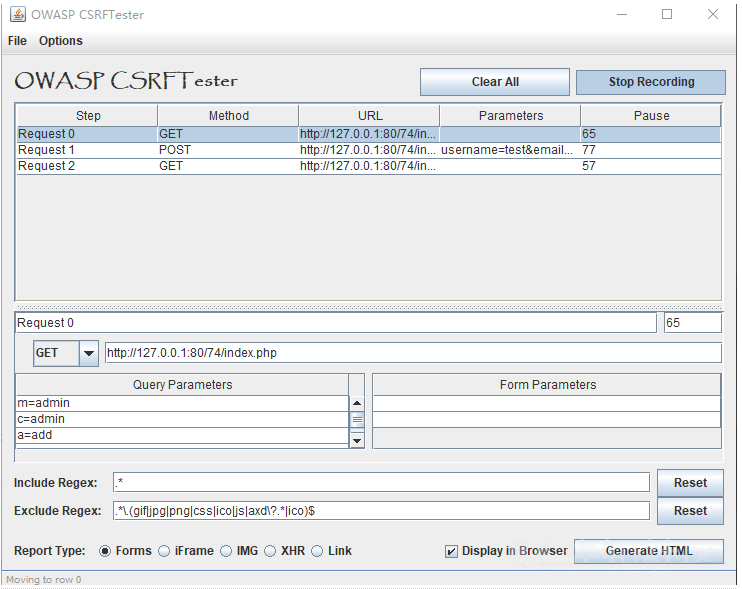Minimize the CSRFTester window

tap(622, 15)
